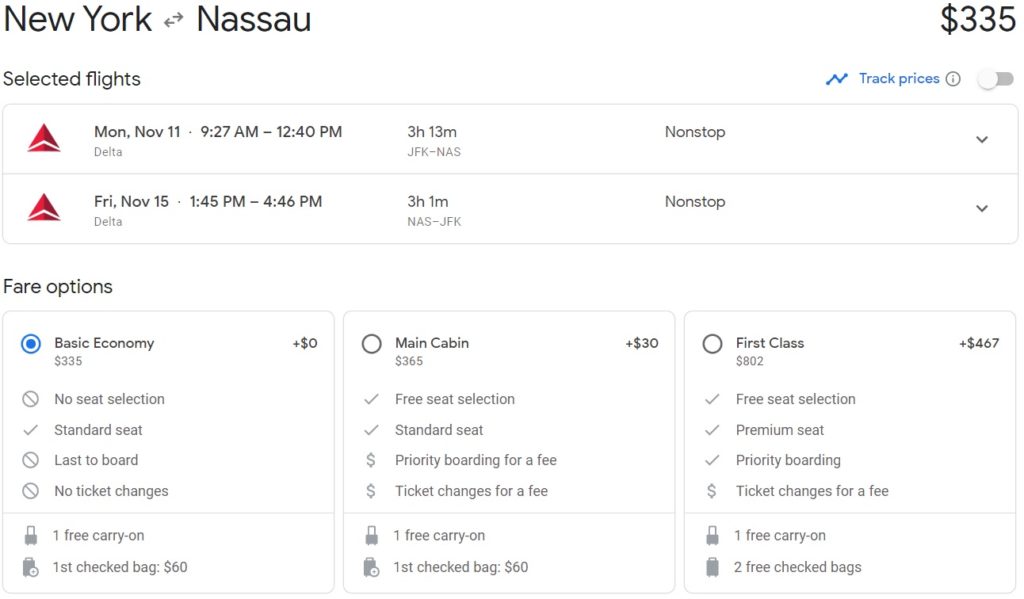Click the First Class +$467 price

click(978, 343)
